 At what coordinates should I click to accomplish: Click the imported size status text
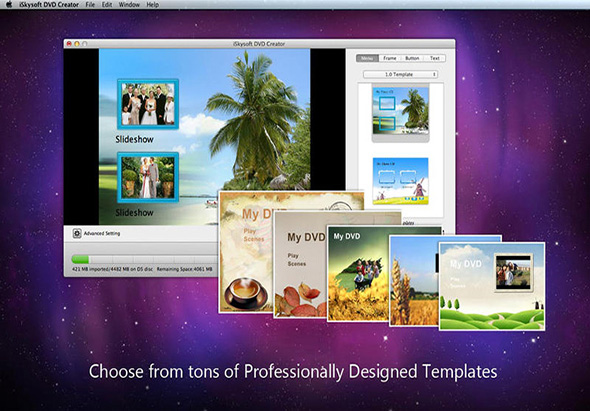tap(112, 269)
